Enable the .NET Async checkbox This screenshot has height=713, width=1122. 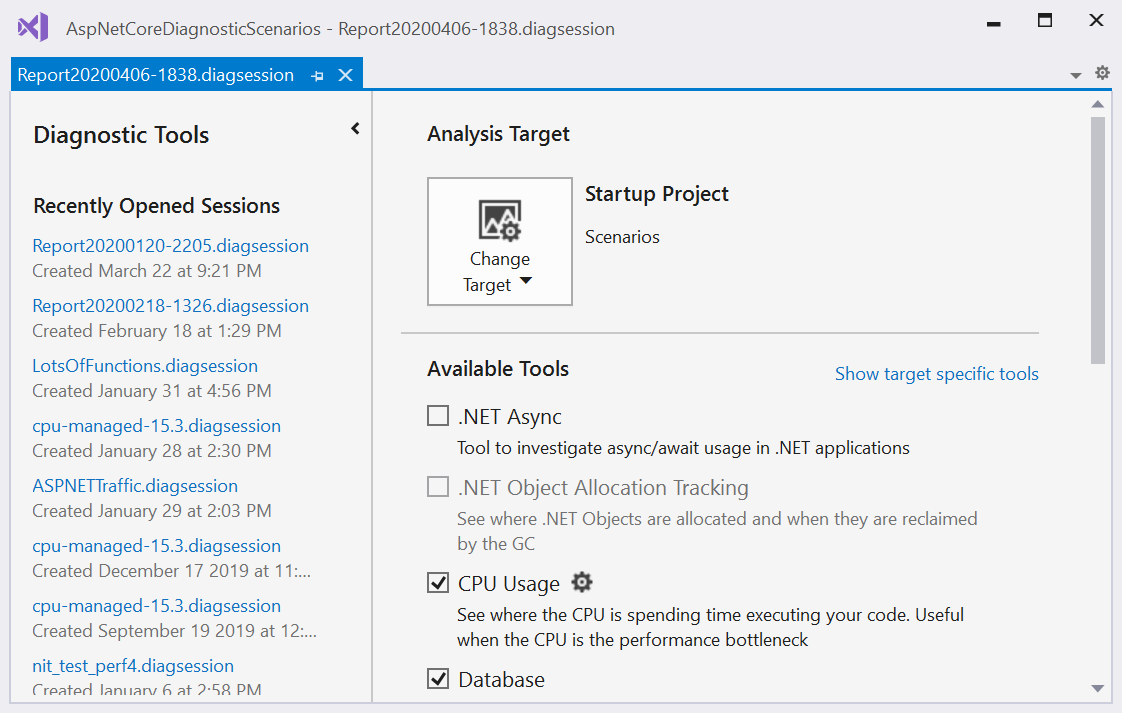click(x=438, y=417)
